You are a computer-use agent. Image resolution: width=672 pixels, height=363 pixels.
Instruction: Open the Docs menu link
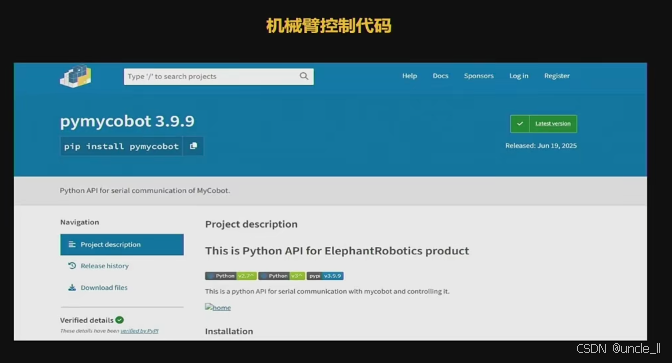[440, 76]
